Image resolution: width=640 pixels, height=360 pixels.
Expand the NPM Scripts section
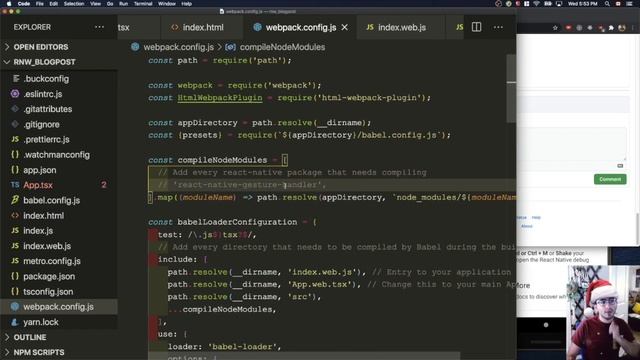(39, 352)
